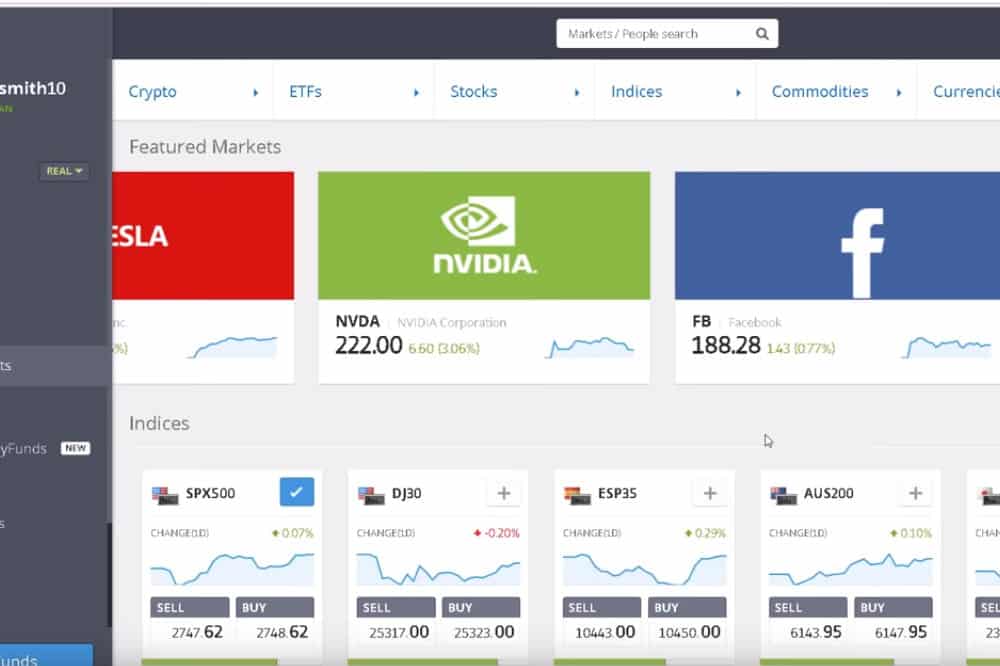
Task: Expand the Stocks arrow
Action: 577,92
